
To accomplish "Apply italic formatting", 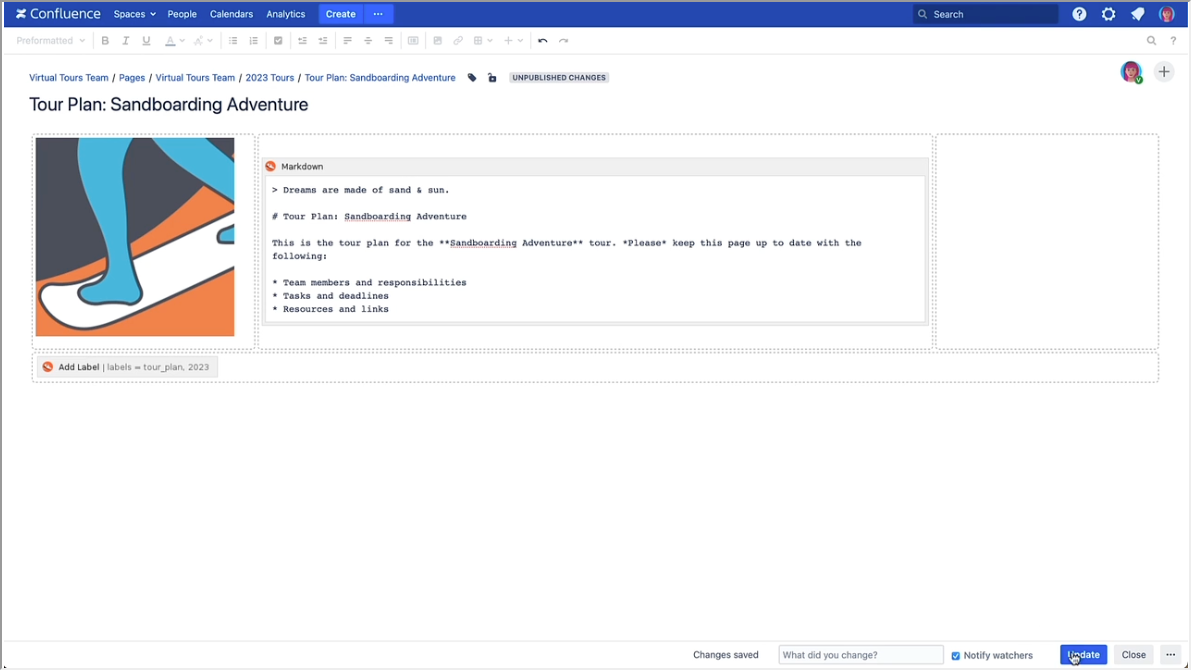I will (x=125, y=40).
